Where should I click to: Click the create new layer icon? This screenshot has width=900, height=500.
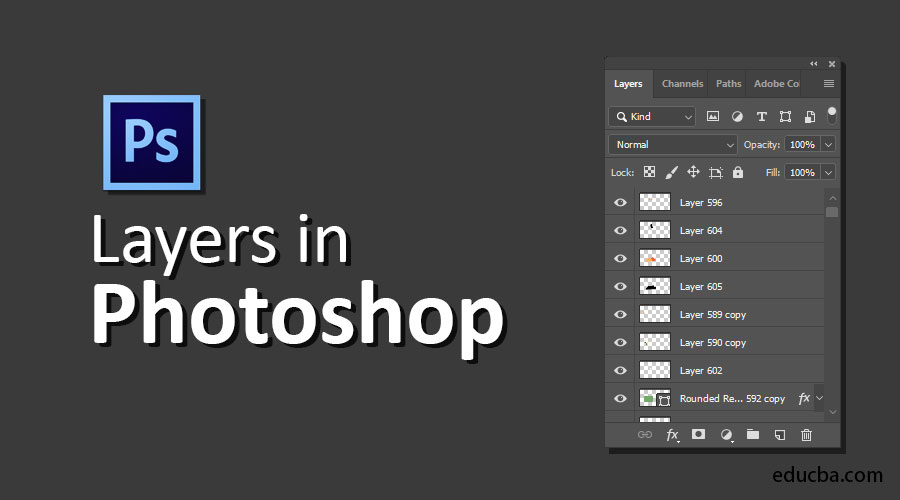(x=780, y=435)
